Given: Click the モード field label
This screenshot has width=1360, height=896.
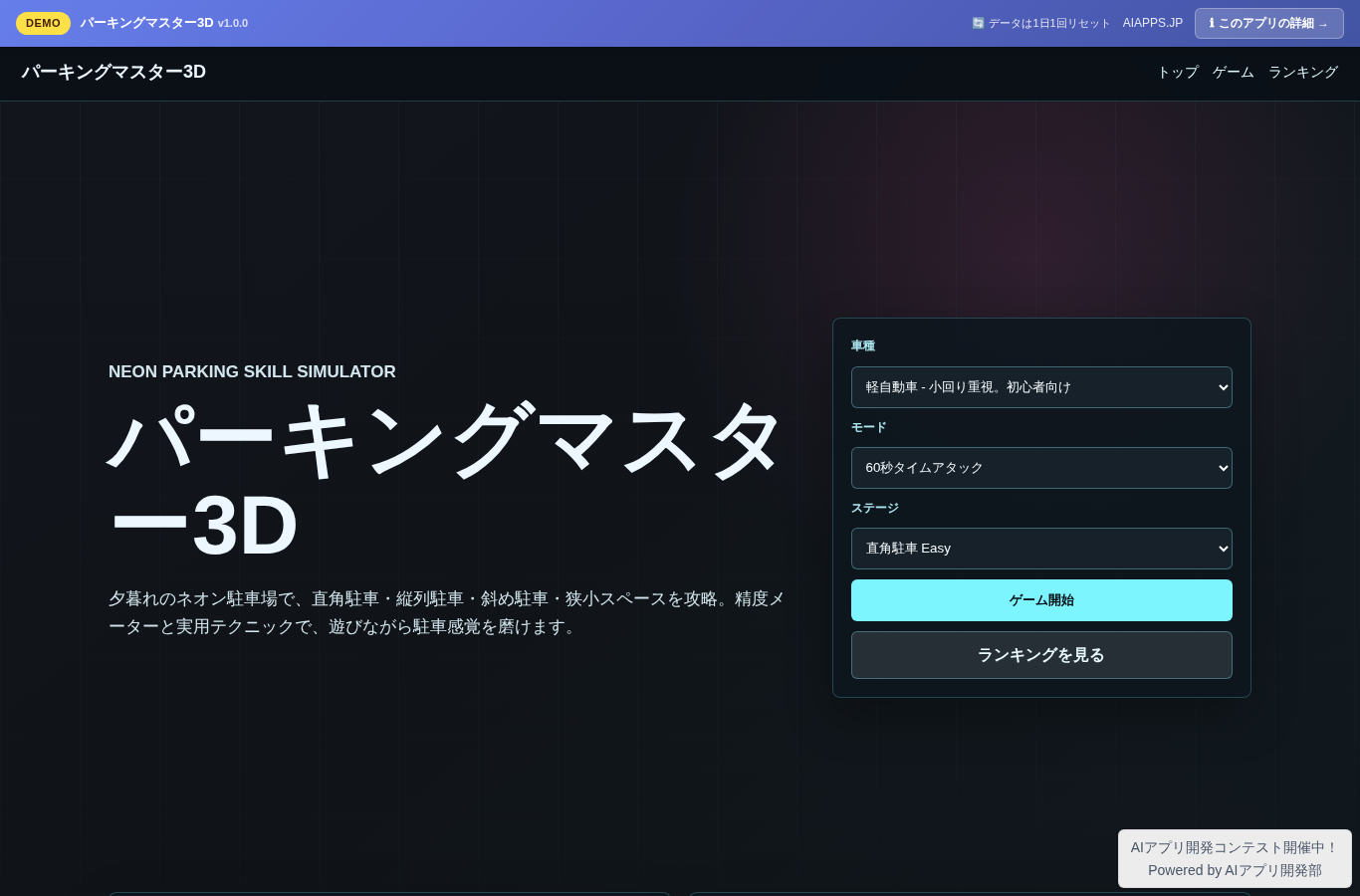Looking at the screenshot, I should coord(869,427).
